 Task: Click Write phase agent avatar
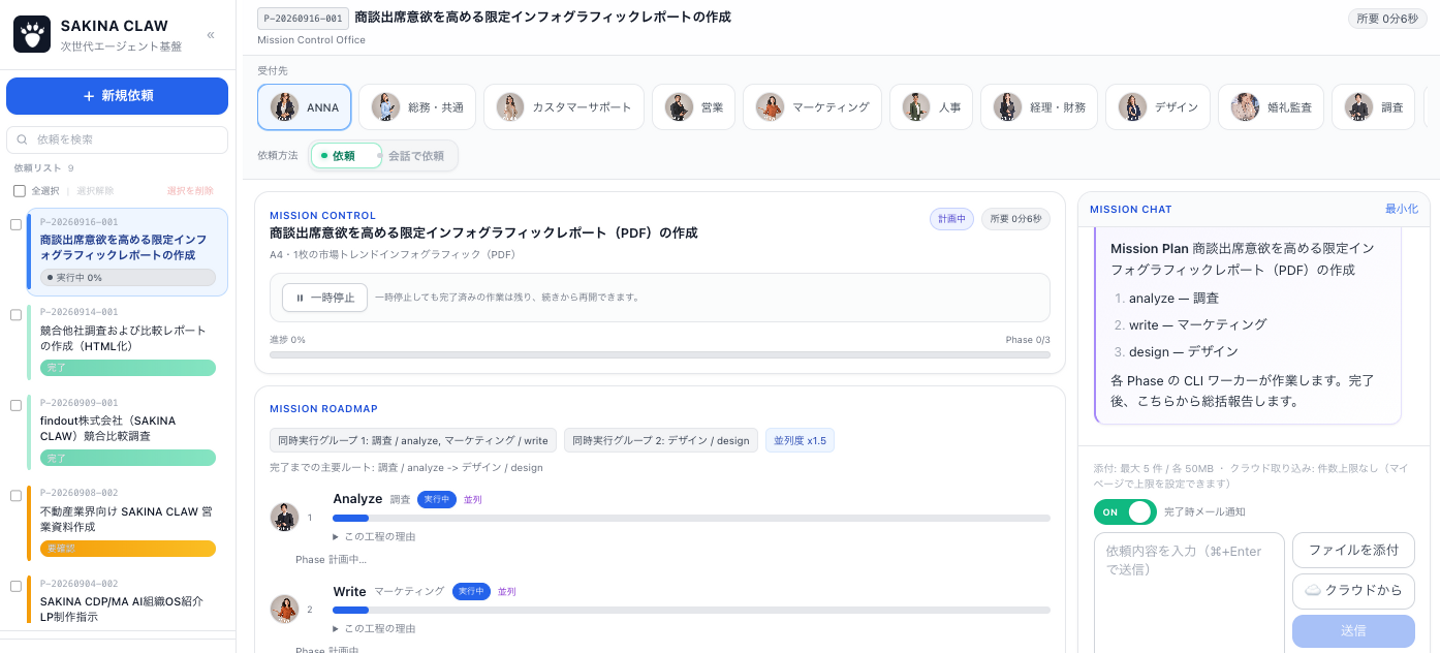point(284,609)
